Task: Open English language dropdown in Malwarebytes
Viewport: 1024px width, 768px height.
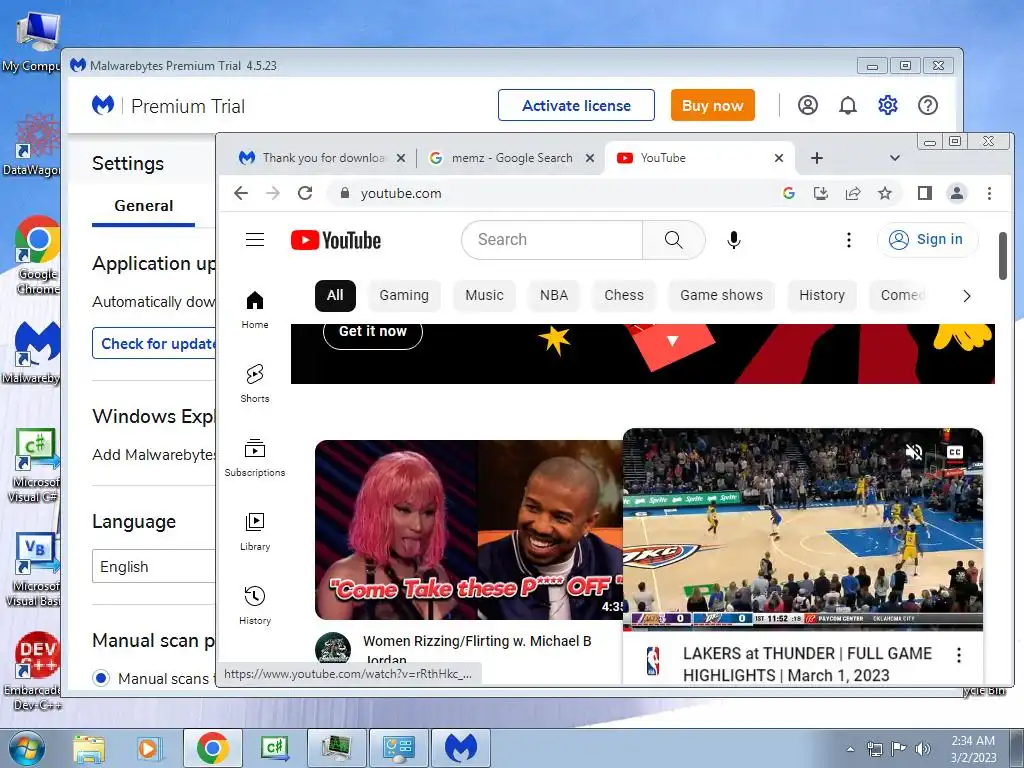Action: [154, 566]
